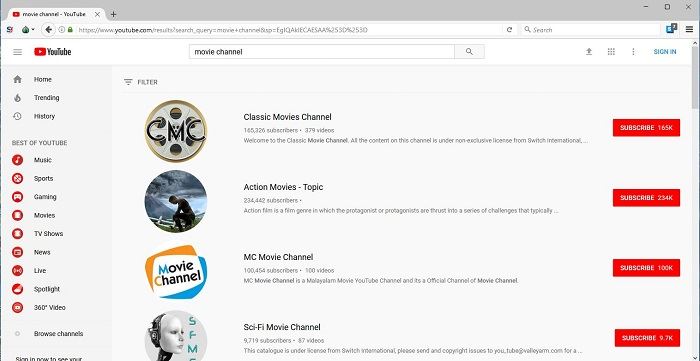This screenshot has height=361, width=700.
Task: Click the blue extension icon in browser toolbar
Action: coord(671,29)
